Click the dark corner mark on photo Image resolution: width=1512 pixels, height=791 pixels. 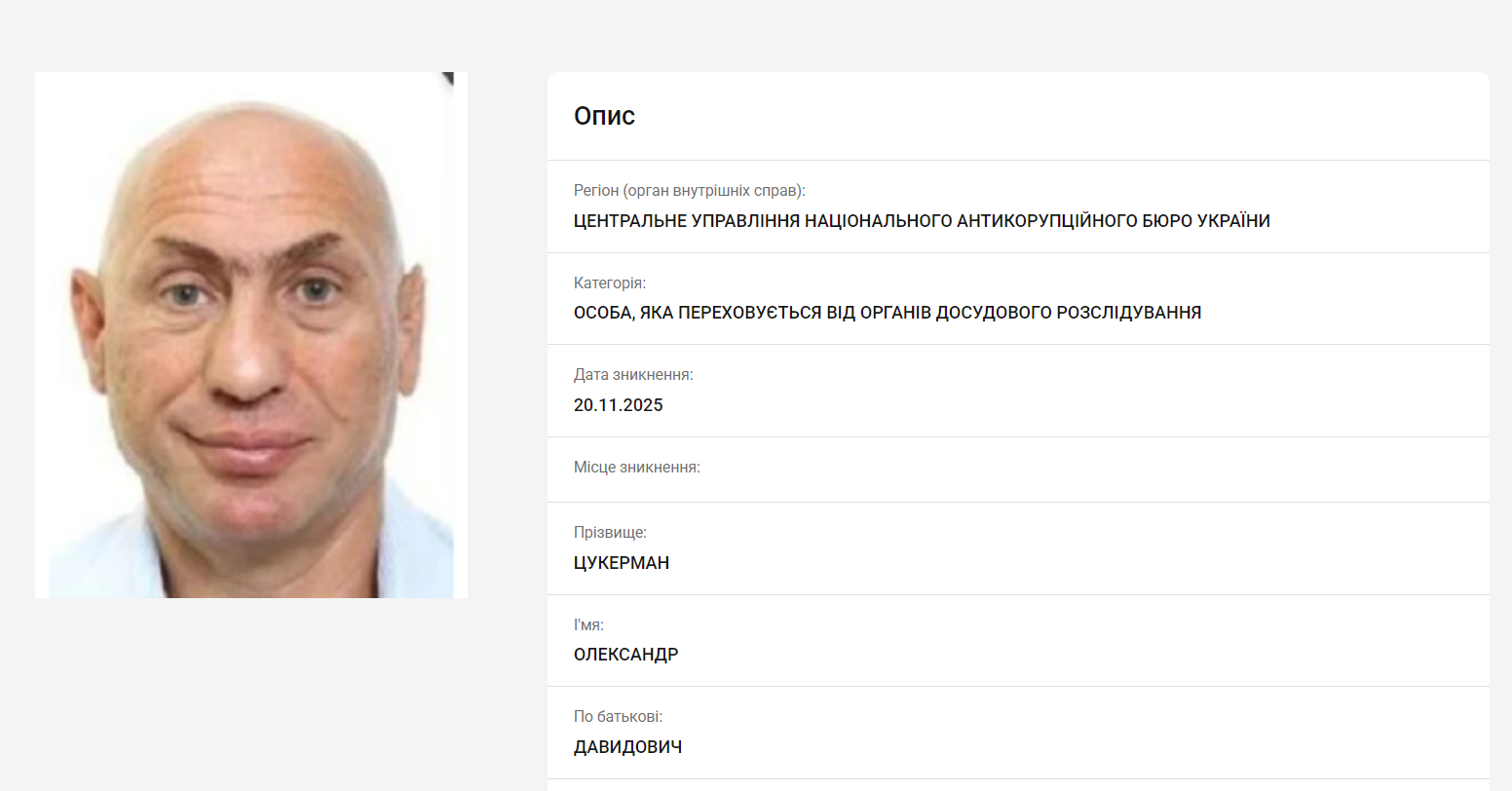tap(448, 79)
